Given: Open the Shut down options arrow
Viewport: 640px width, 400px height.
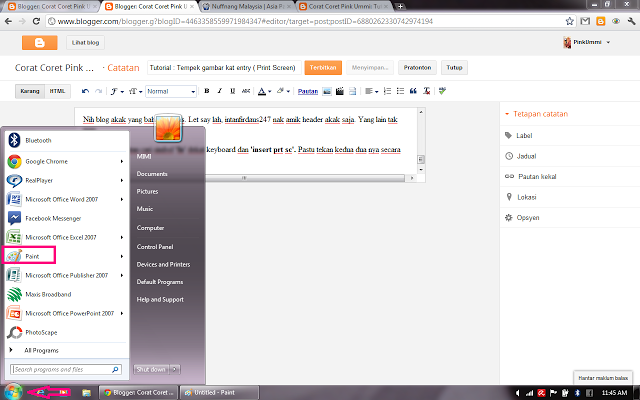Looking at the screenshot, I should click(176, 368).
